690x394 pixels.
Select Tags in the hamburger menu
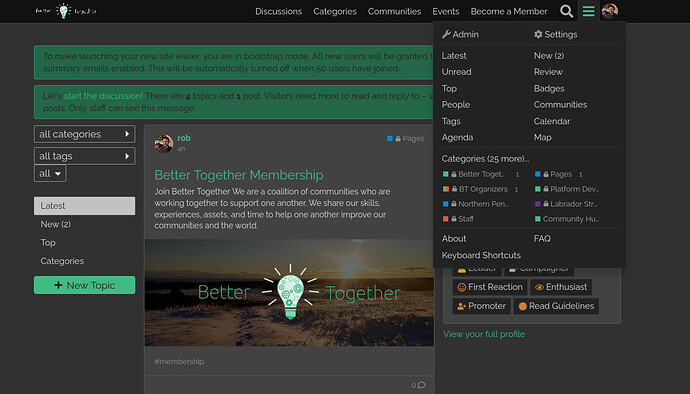tap(451, 121)
